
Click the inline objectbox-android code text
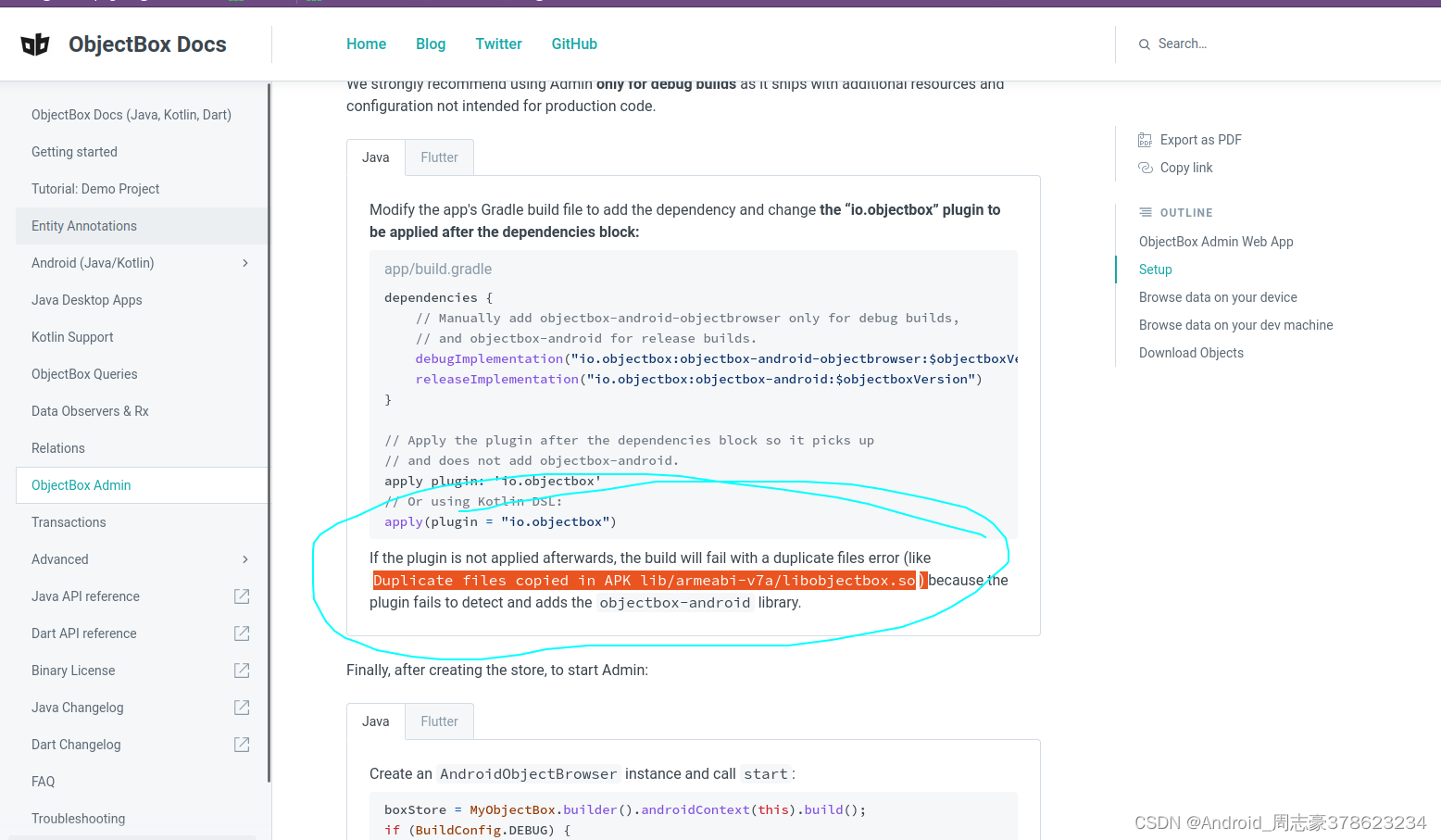(x=675, y=603)
